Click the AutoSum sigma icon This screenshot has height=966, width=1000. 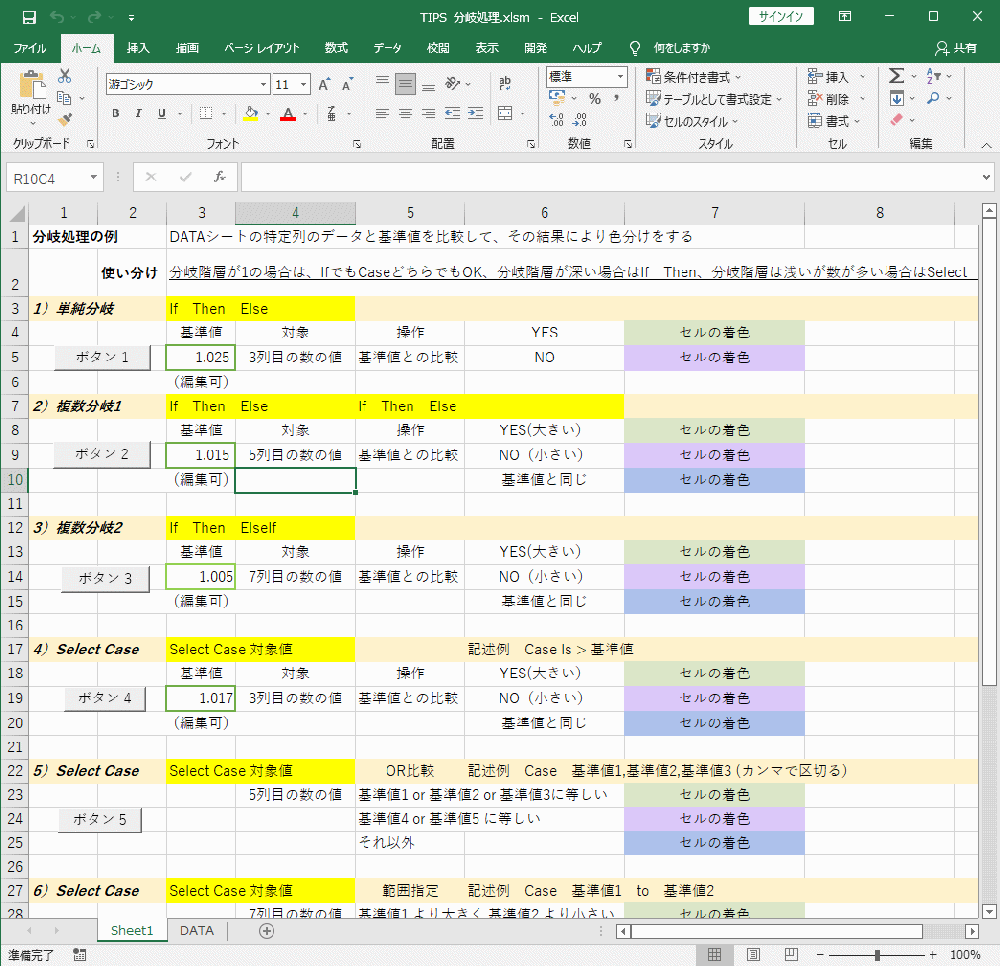[897, 76]
